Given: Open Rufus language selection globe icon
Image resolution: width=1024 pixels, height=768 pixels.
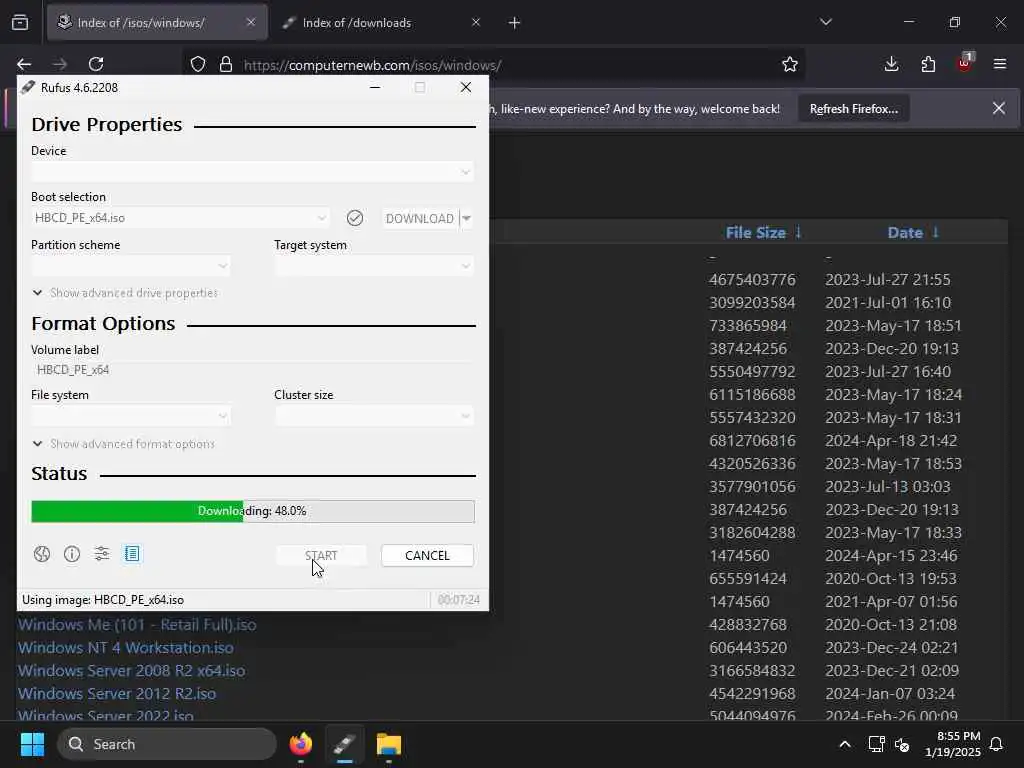Looking at the screenshot, I should pos(42,554).
